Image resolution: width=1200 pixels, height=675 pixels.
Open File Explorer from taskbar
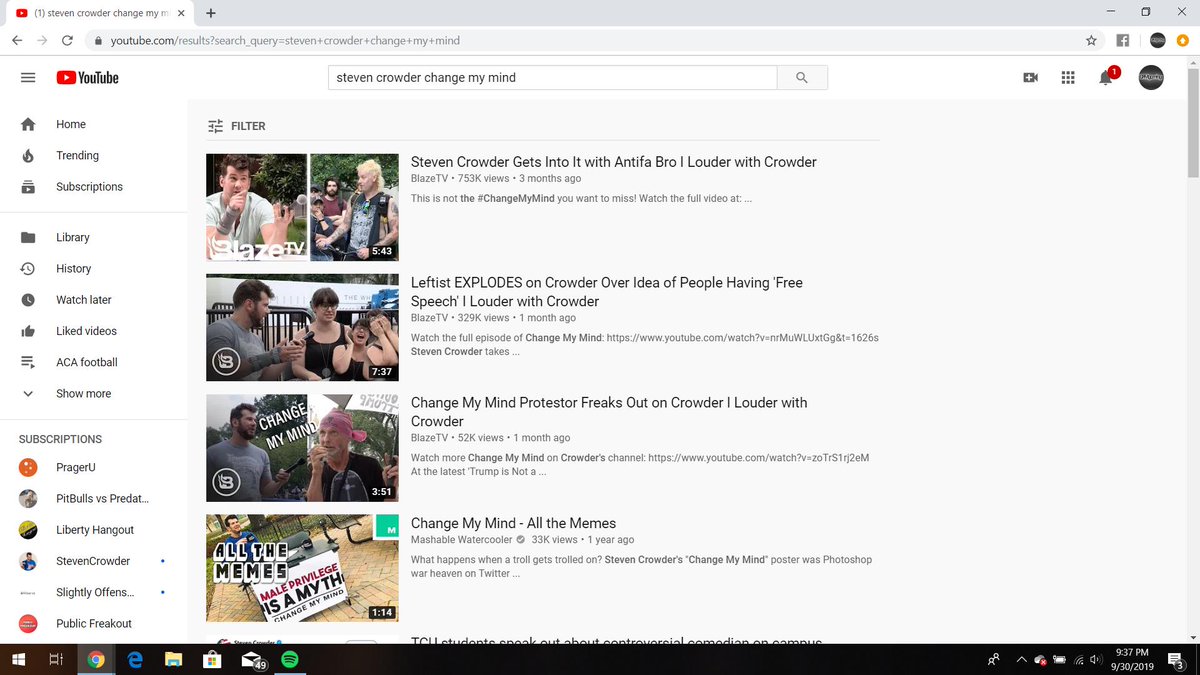[173, 660]
